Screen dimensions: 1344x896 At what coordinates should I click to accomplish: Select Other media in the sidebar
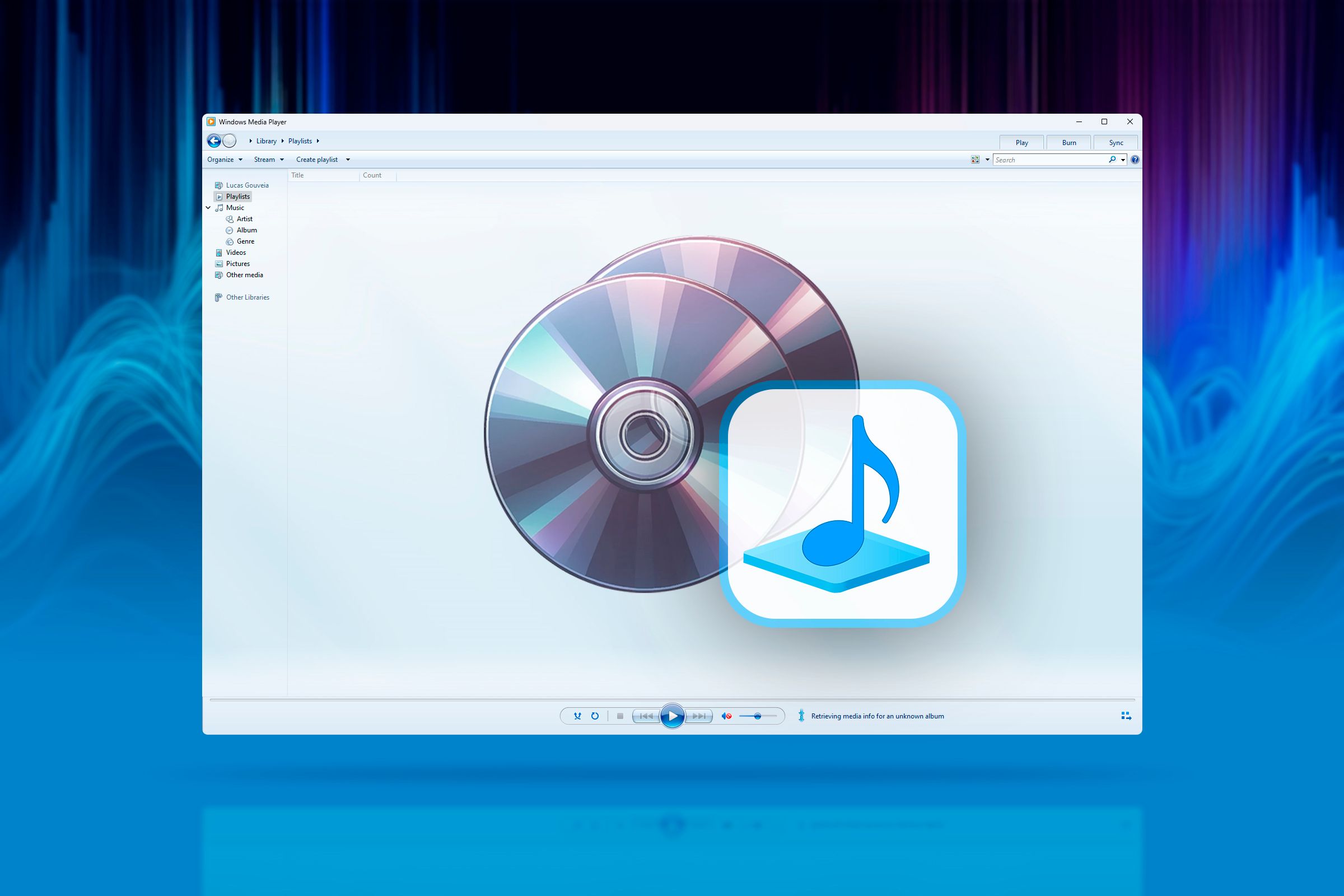[x=244, y=274]
